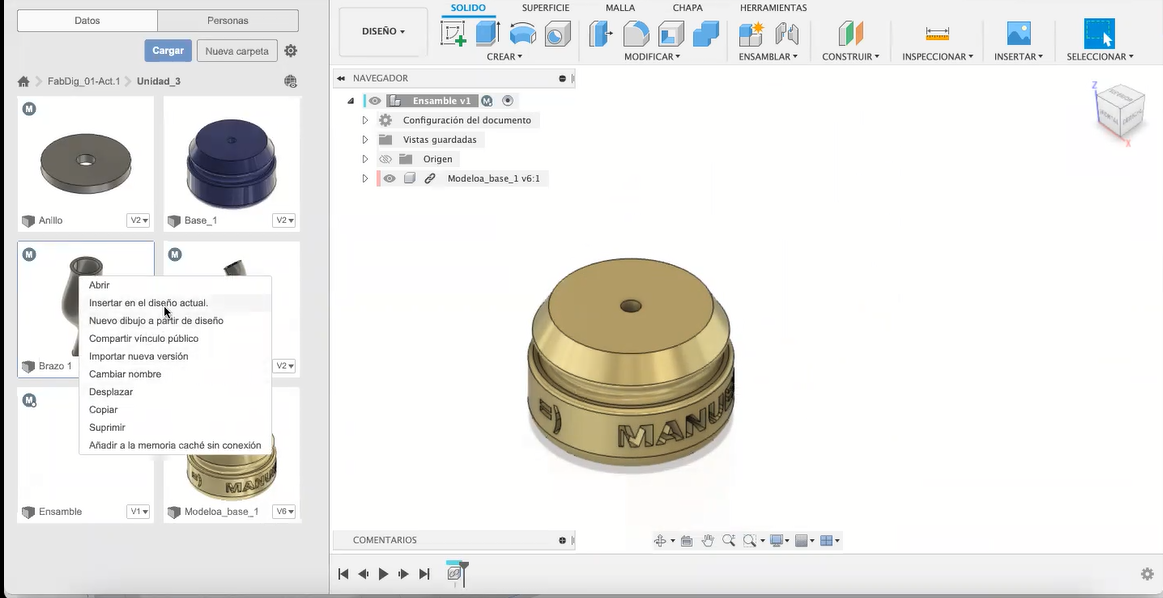Click the Cargar button
This screenshot has height=598, width=1163.
168,50
